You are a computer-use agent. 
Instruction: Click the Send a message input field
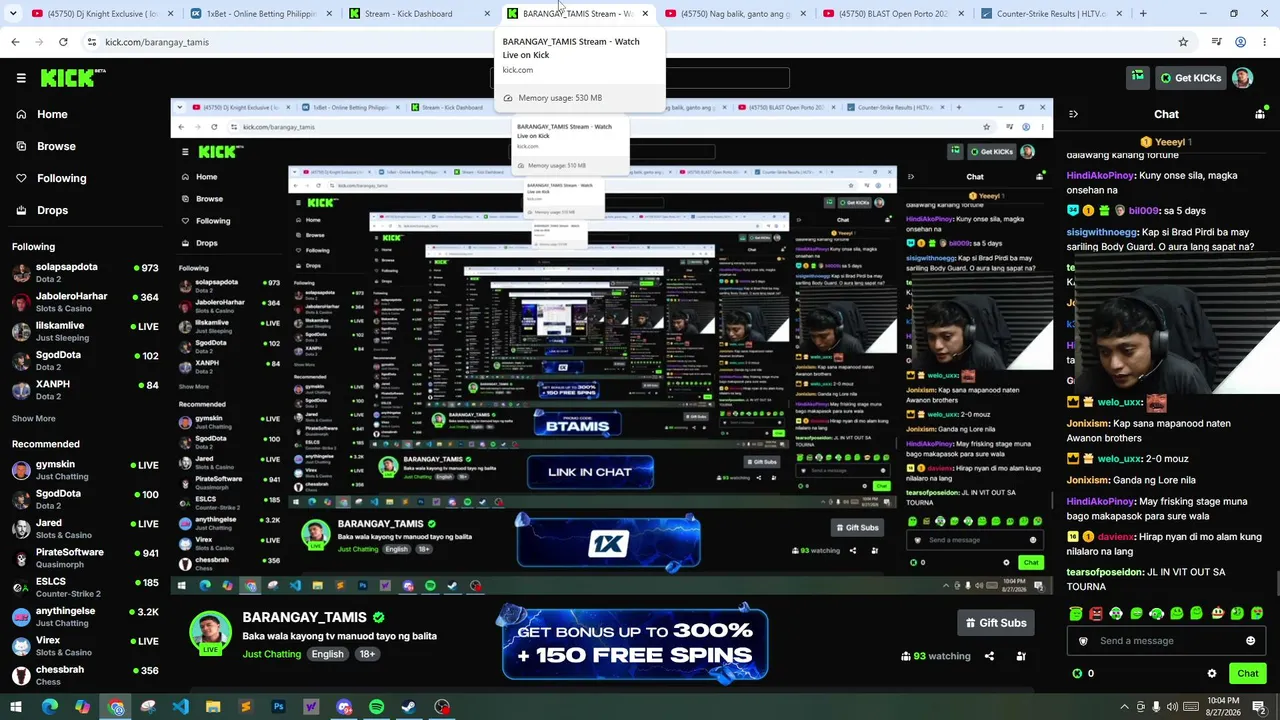point(1166,641)
